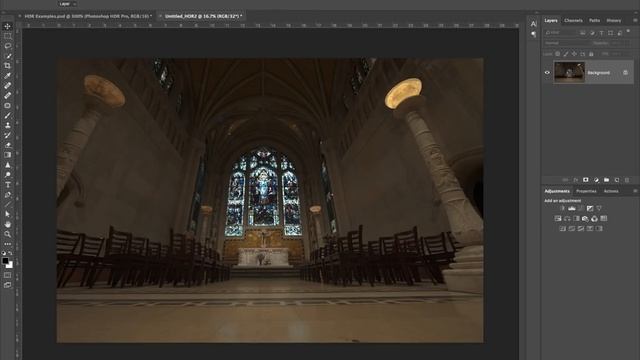Select the Hand tool
Image resolution: width=640 pixels, height=360 pixels.
(7, 224)
